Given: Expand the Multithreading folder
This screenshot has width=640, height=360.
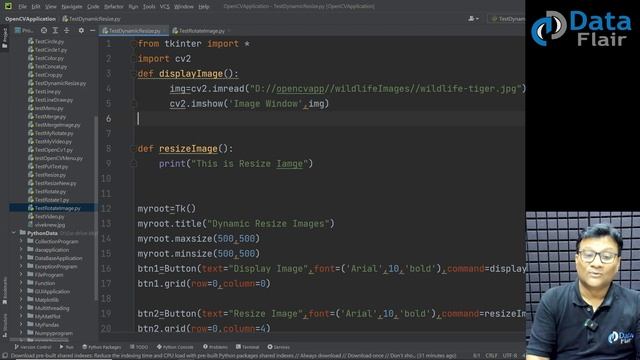Looking at the screenshot, I should pos(21,308).
